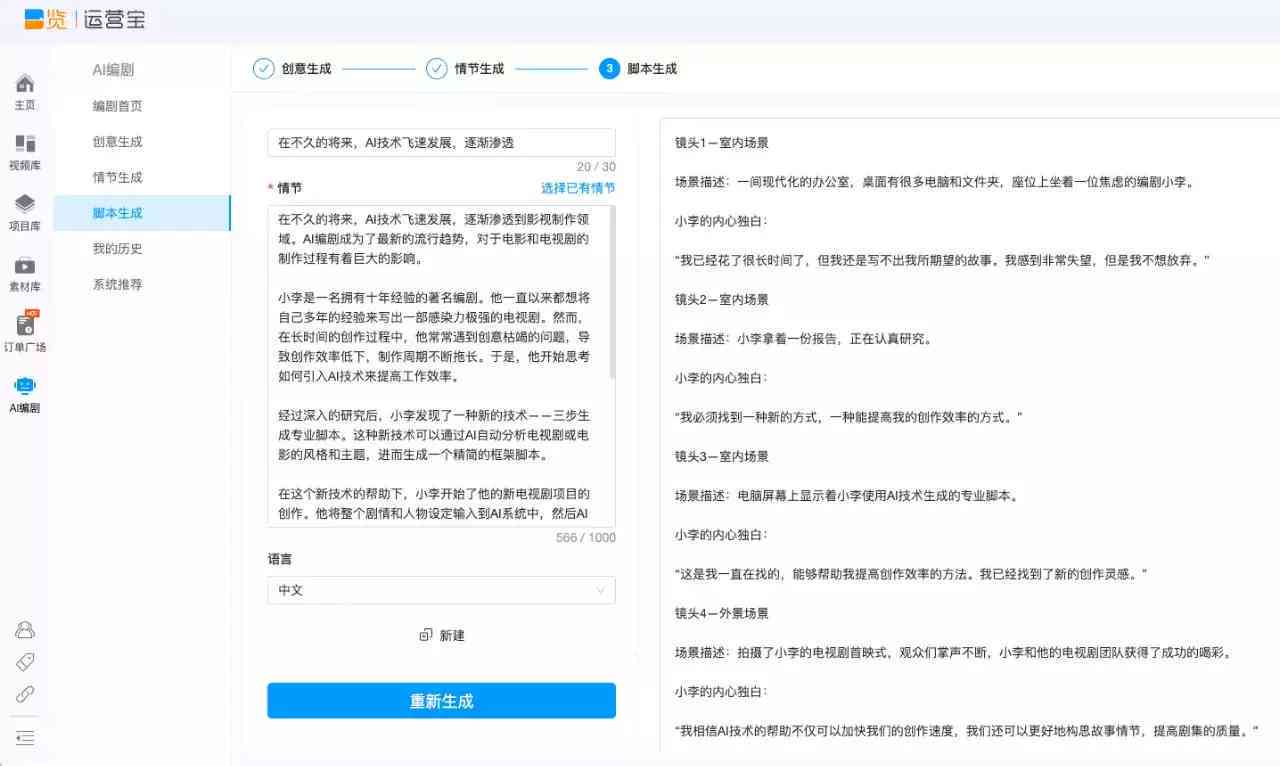Click the monologue line starting 我相信AI技术
This screenshot has height=766, width=1280.
(966, 730)
